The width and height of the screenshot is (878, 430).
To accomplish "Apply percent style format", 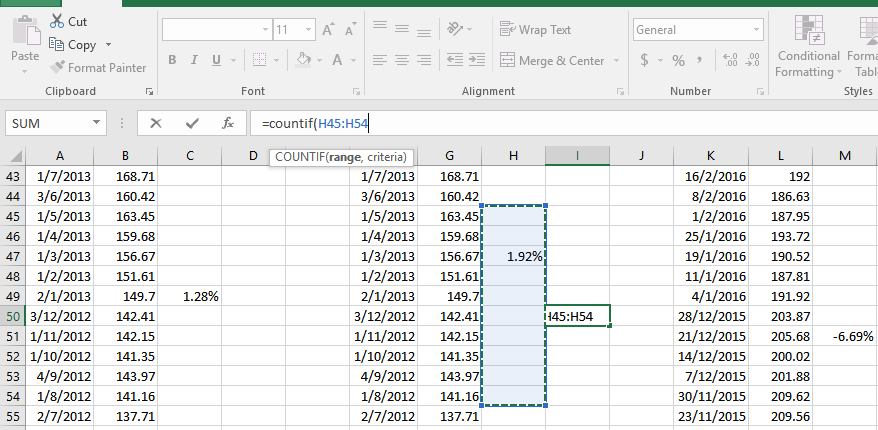I will 678,61.
